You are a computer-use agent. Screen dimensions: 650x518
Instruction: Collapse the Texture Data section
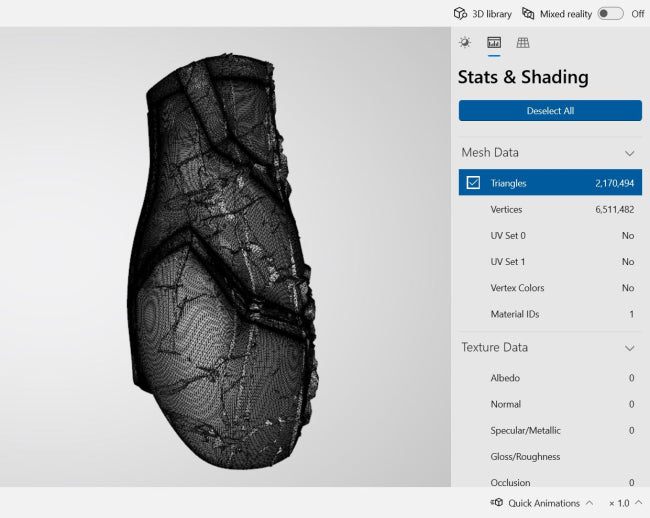[630, 348]
